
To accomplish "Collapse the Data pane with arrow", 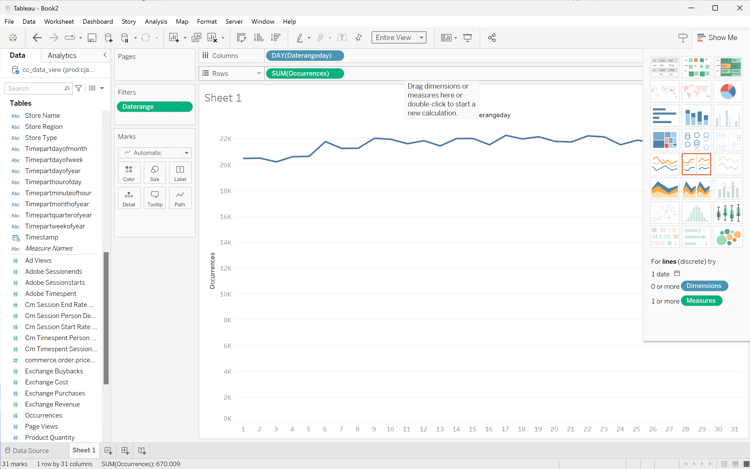I will point(105,56).
